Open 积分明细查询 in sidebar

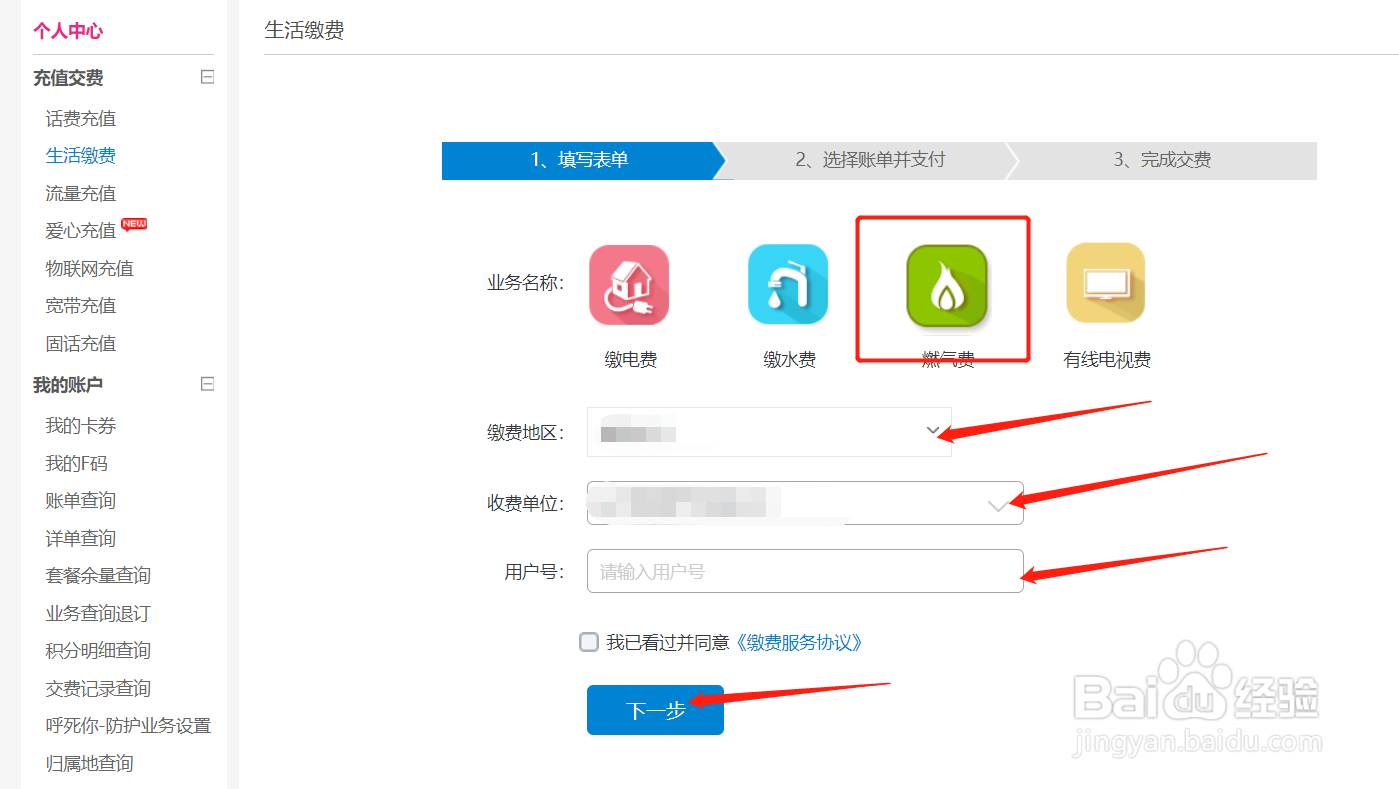pyautogui.click(x=98, y=651)
